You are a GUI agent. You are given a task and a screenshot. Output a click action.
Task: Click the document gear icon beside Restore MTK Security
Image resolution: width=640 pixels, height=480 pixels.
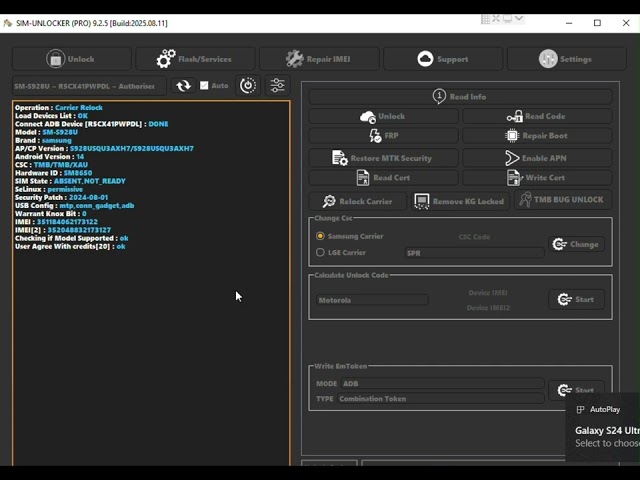(340, 158)
